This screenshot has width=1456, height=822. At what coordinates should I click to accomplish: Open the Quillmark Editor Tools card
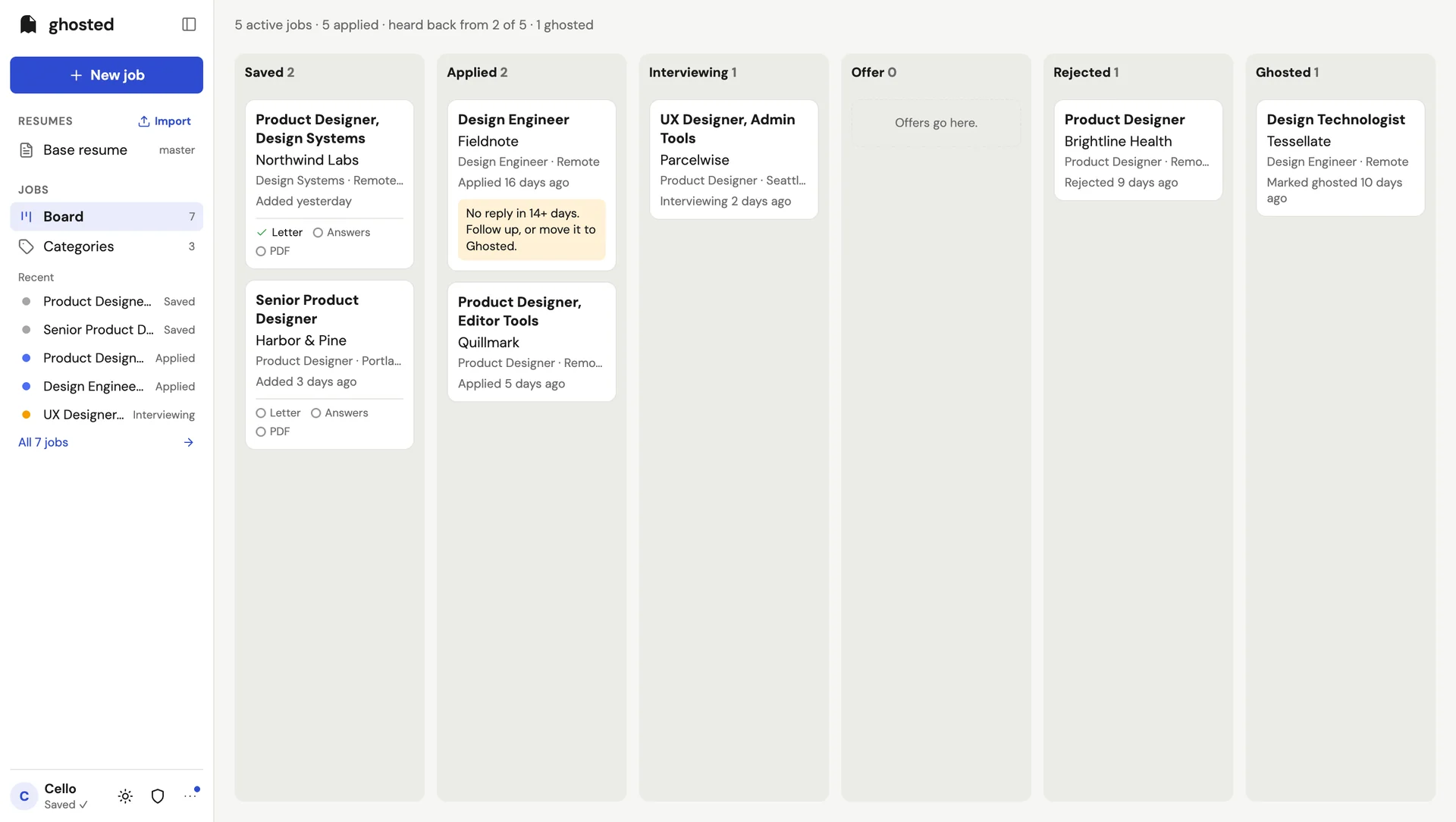point(532,342)
